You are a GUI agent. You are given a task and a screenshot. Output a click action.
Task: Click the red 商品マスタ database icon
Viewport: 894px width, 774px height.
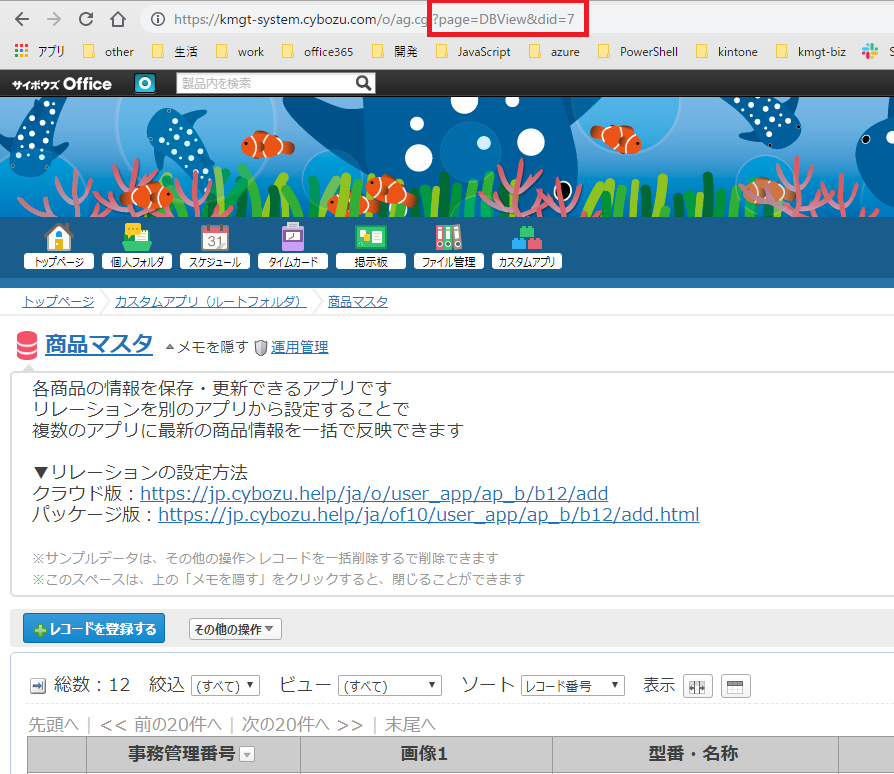click(27, 346)
